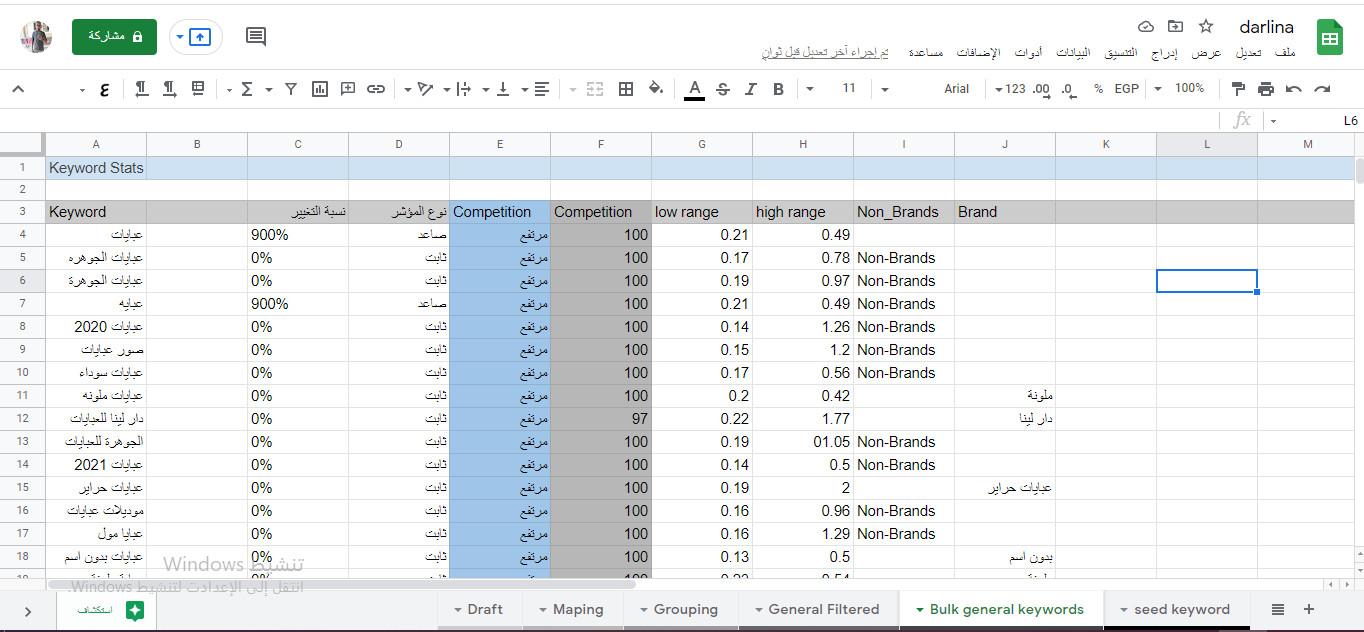Create a filter with the filter icon

coord(290,88)
